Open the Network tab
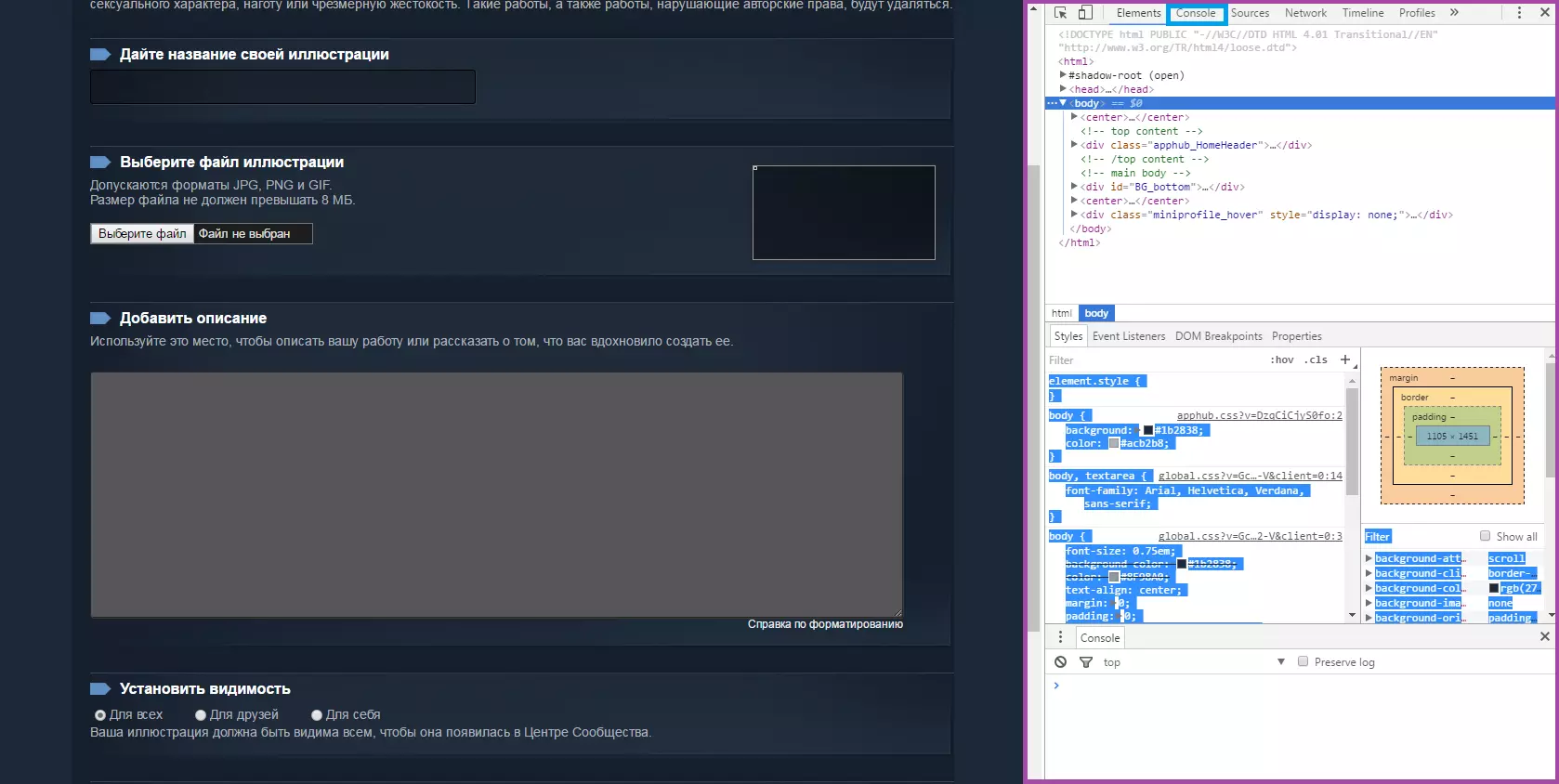This screenshot has width=1559, height=784. tap(1305, 13)
